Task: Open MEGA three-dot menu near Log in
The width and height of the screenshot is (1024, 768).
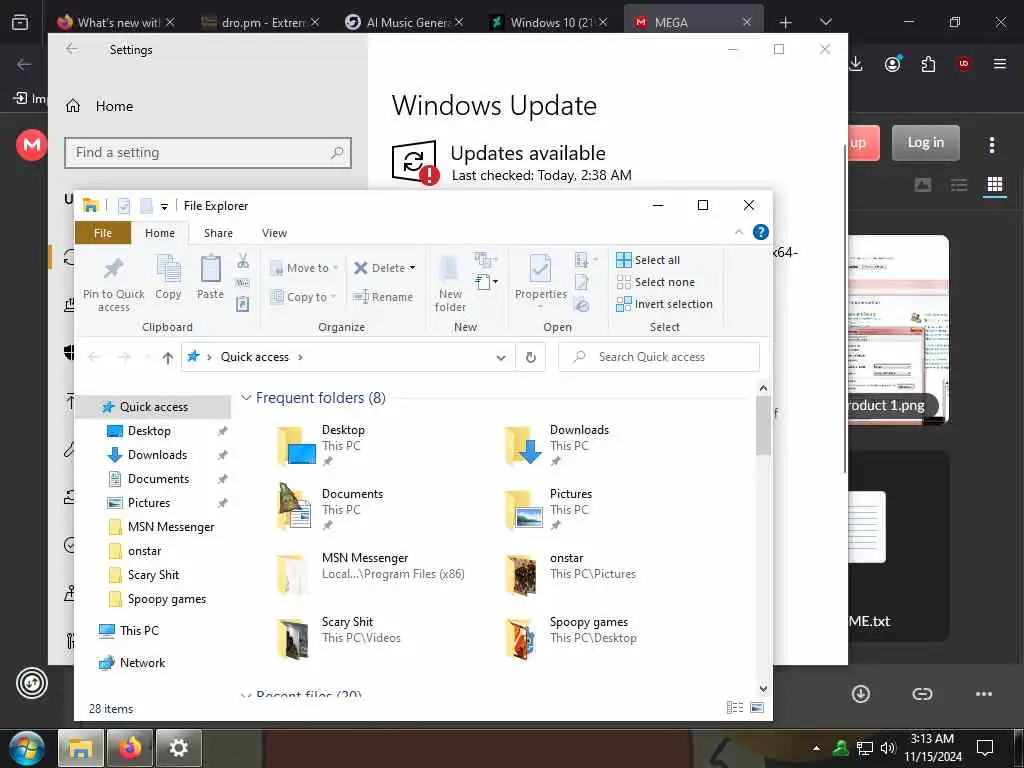Action: pyautogui.click(x=992, y=144)
